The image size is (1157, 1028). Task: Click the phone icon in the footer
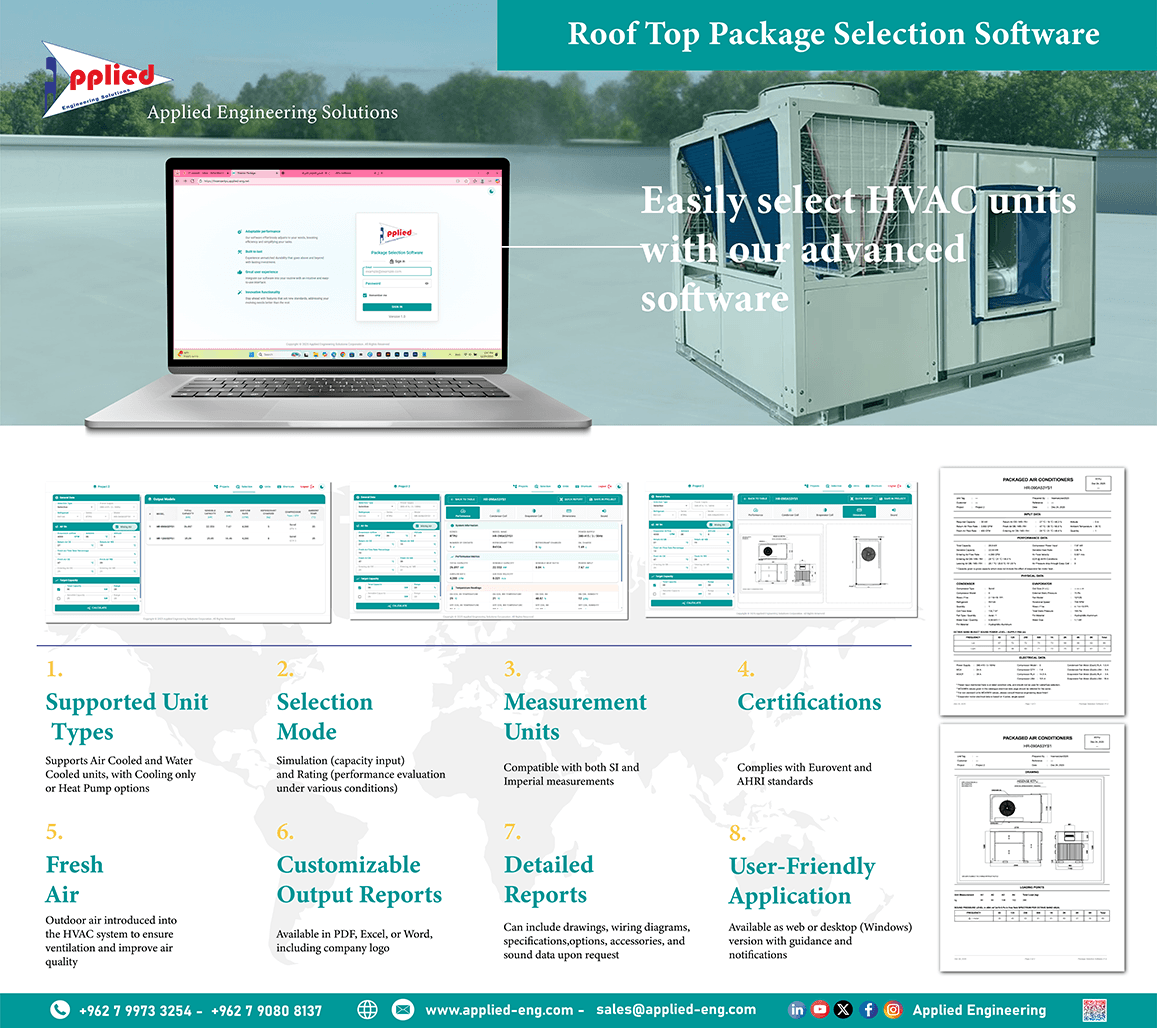60,1010
